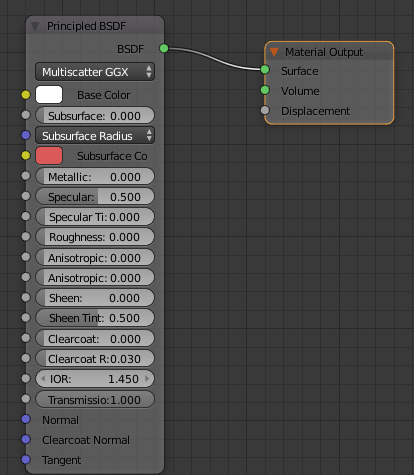
Task: Decrease IOR with the left arrow
Action: (43, 379)
